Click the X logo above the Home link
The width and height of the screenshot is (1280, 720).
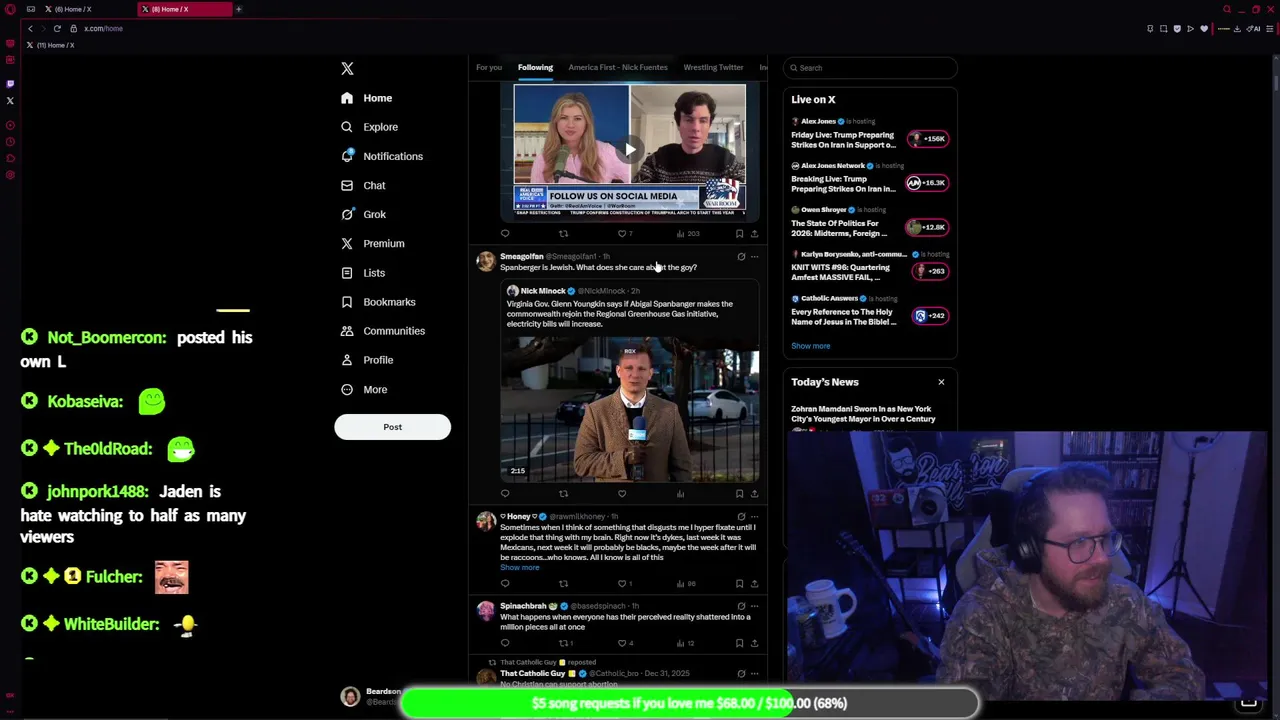tap(347, 68)
